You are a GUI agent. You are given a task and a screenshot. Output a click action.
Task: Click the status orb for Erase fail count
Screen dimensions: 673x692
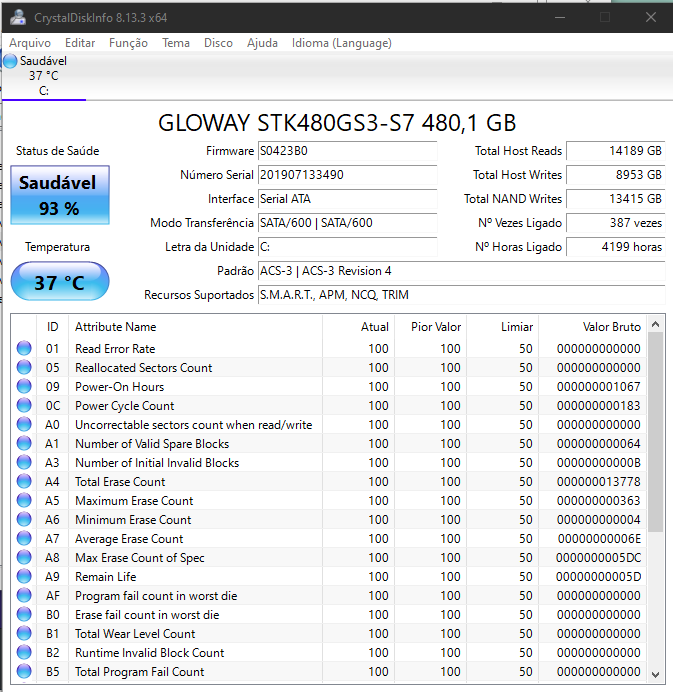click(x=24, y=614)
